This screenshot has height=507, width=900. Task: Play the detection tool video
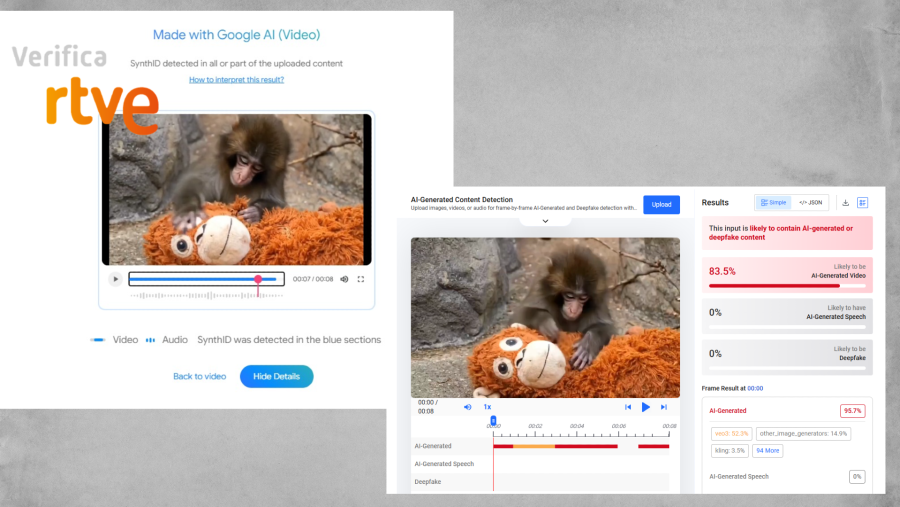coord(646,407)
